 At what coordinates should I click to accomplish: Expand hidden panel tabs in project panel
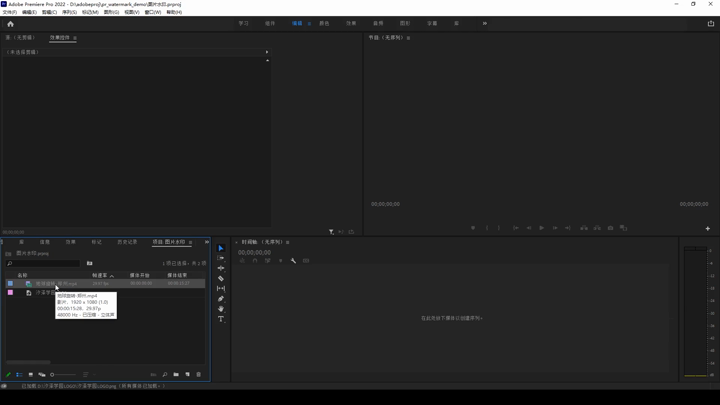pos(206,242)
